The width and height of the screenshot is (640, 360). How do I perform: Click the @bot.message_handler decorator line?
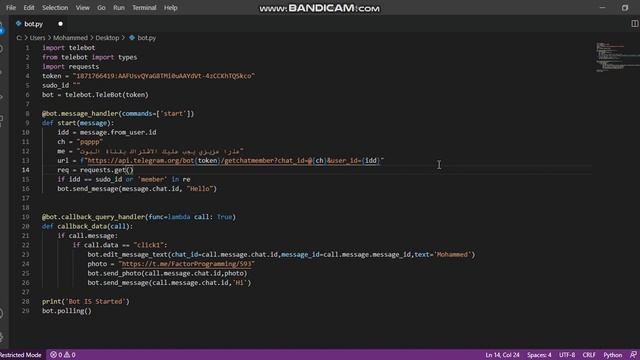[118, 114]
